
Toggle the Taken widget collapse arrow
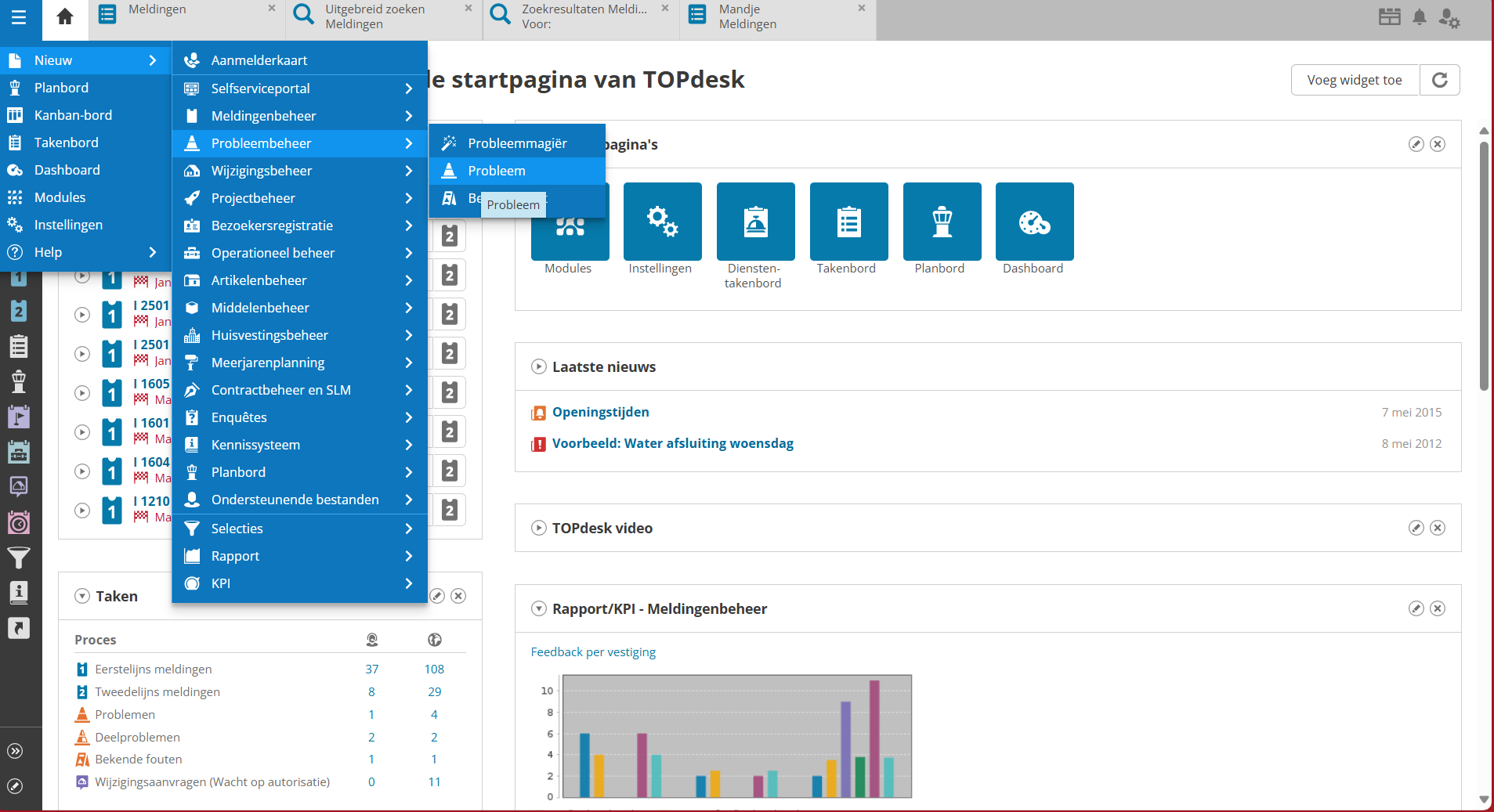tap(82, 596)
